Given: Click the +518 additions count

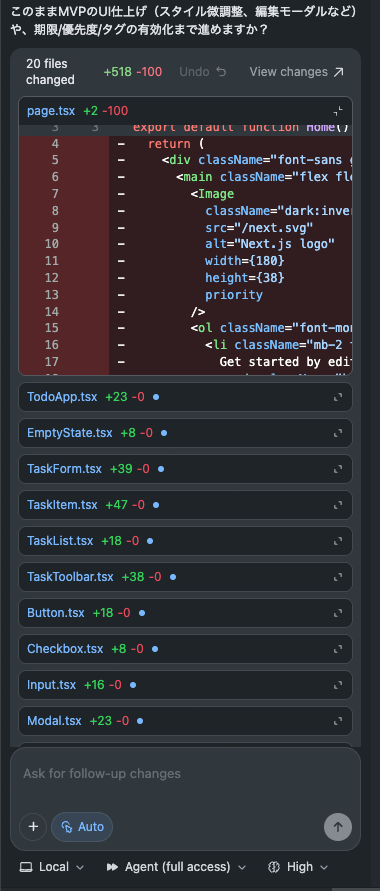Looking at the screenshot, I should click(x=118, y=72).
